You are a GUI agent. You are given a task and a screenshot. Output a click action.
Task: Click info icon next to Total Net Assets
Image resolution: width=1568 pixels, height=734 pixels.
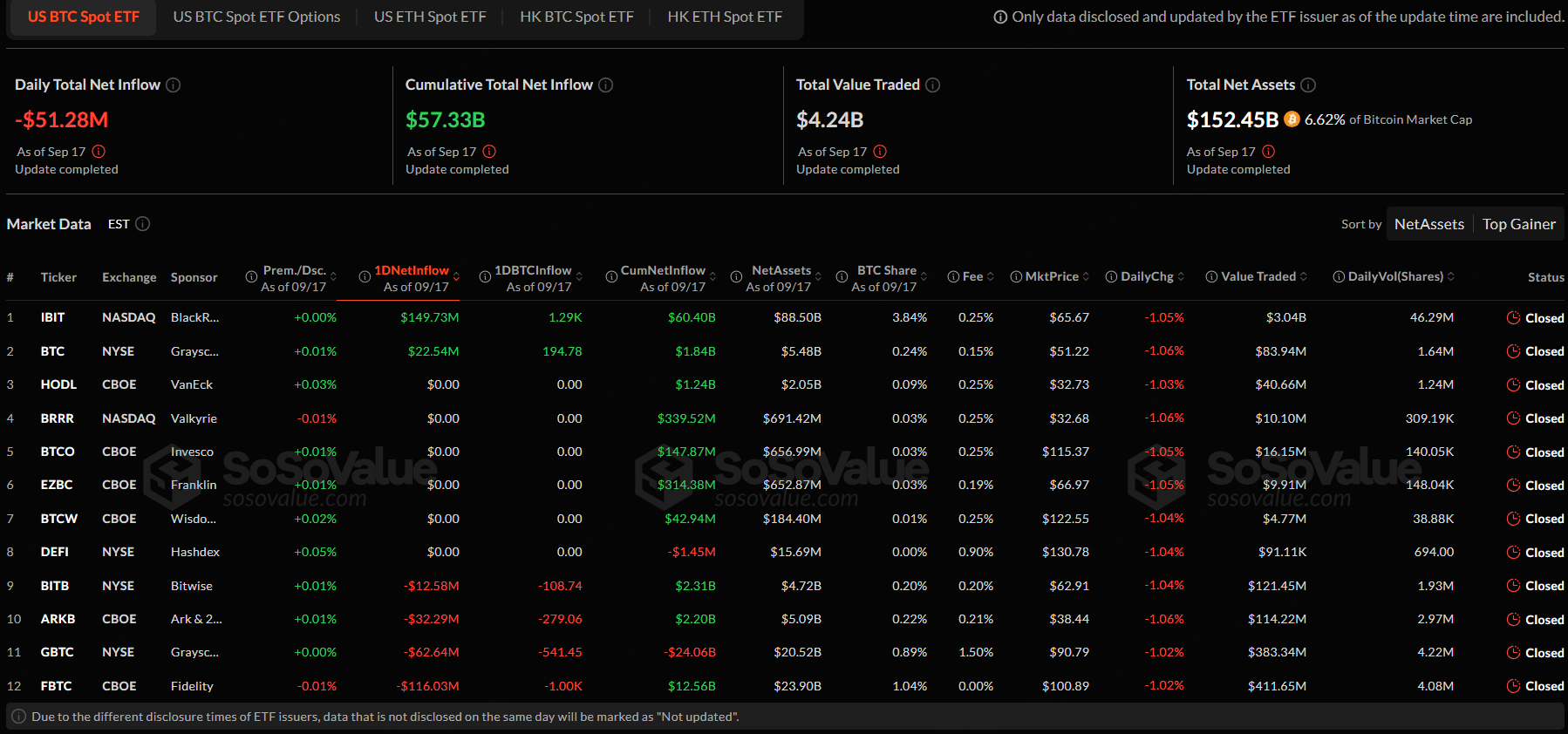(x=1308, y=85)
